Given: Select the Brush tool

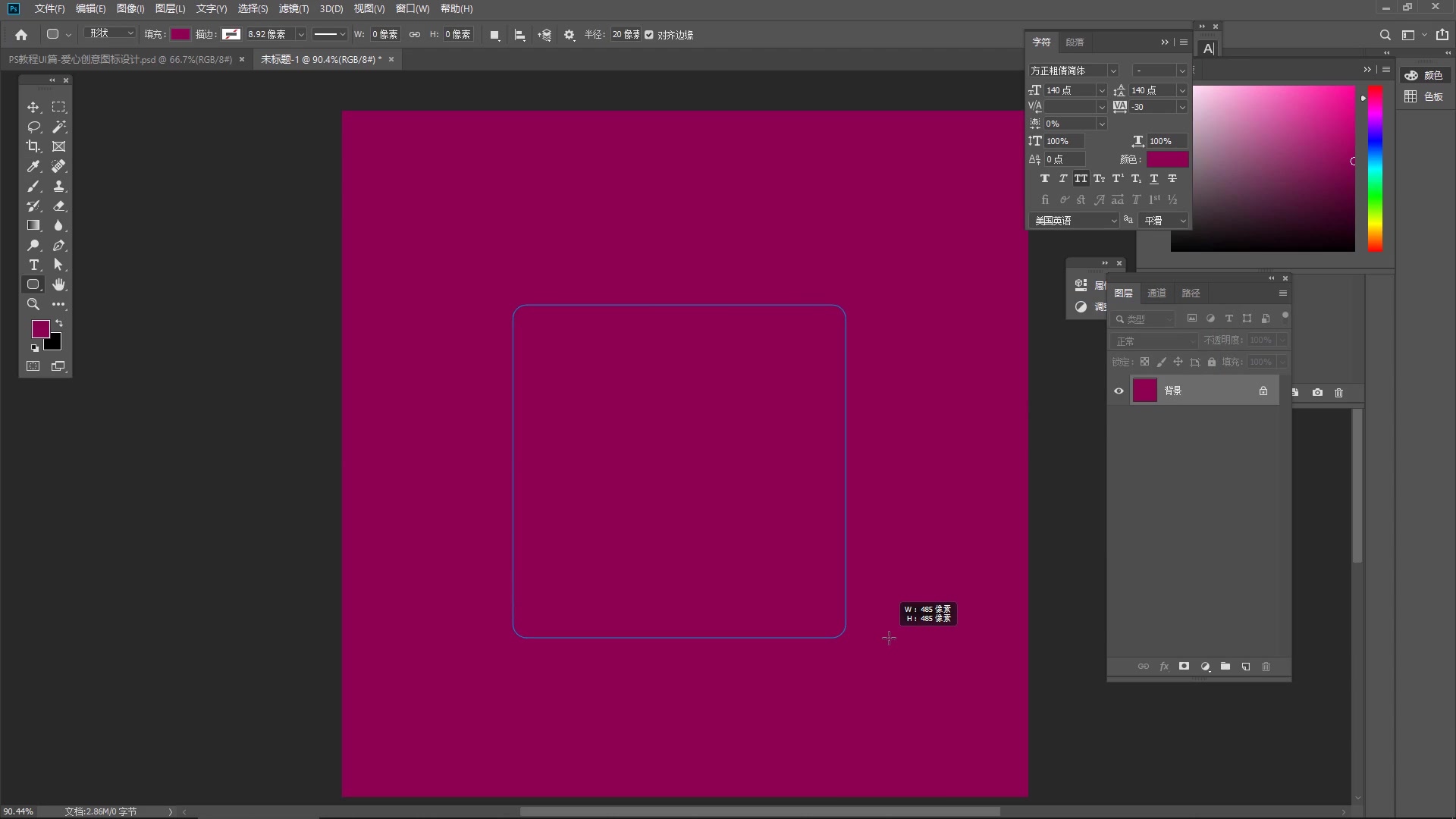Looking at the screenshot, I should coord(33,187).
